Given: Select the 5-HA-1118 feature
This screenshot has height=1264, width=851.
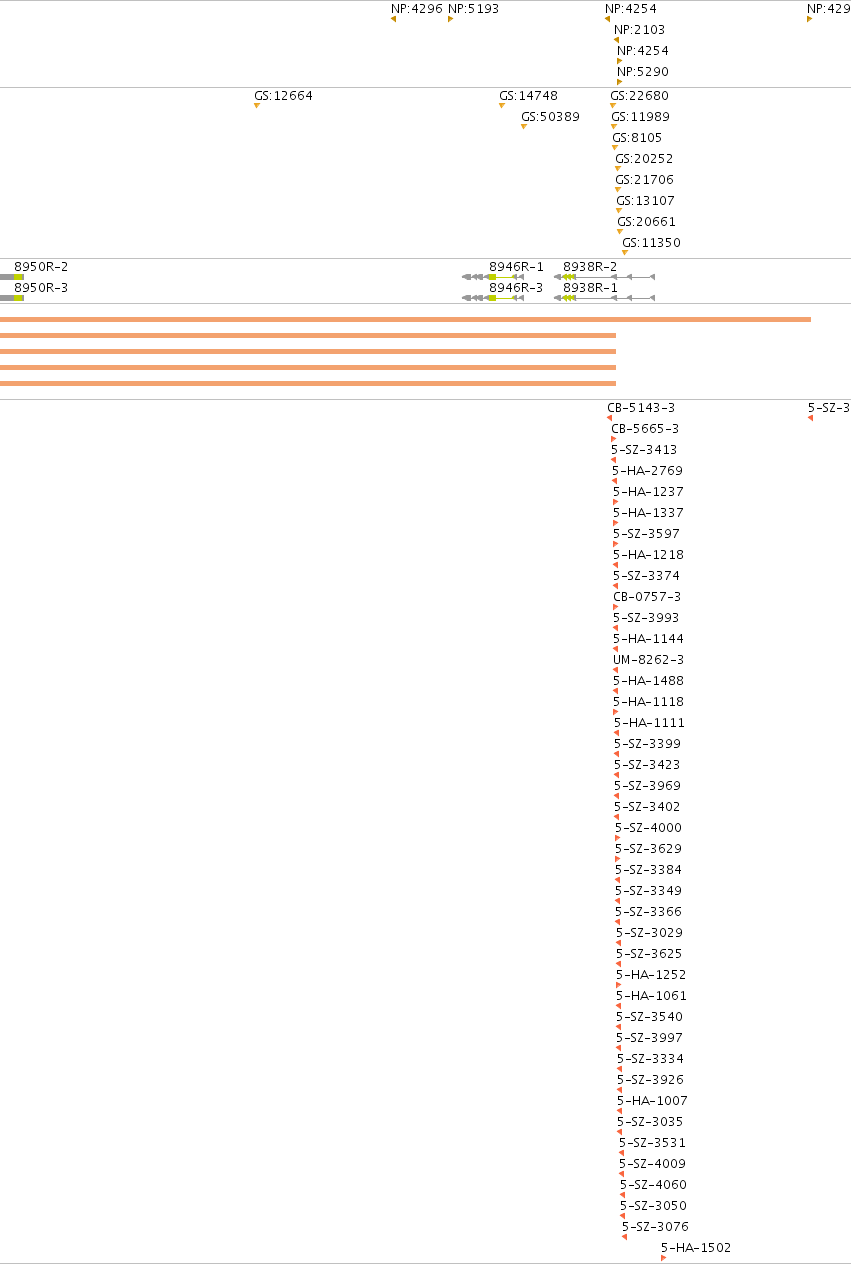Looking at the screenshot, I should (648, 702).
